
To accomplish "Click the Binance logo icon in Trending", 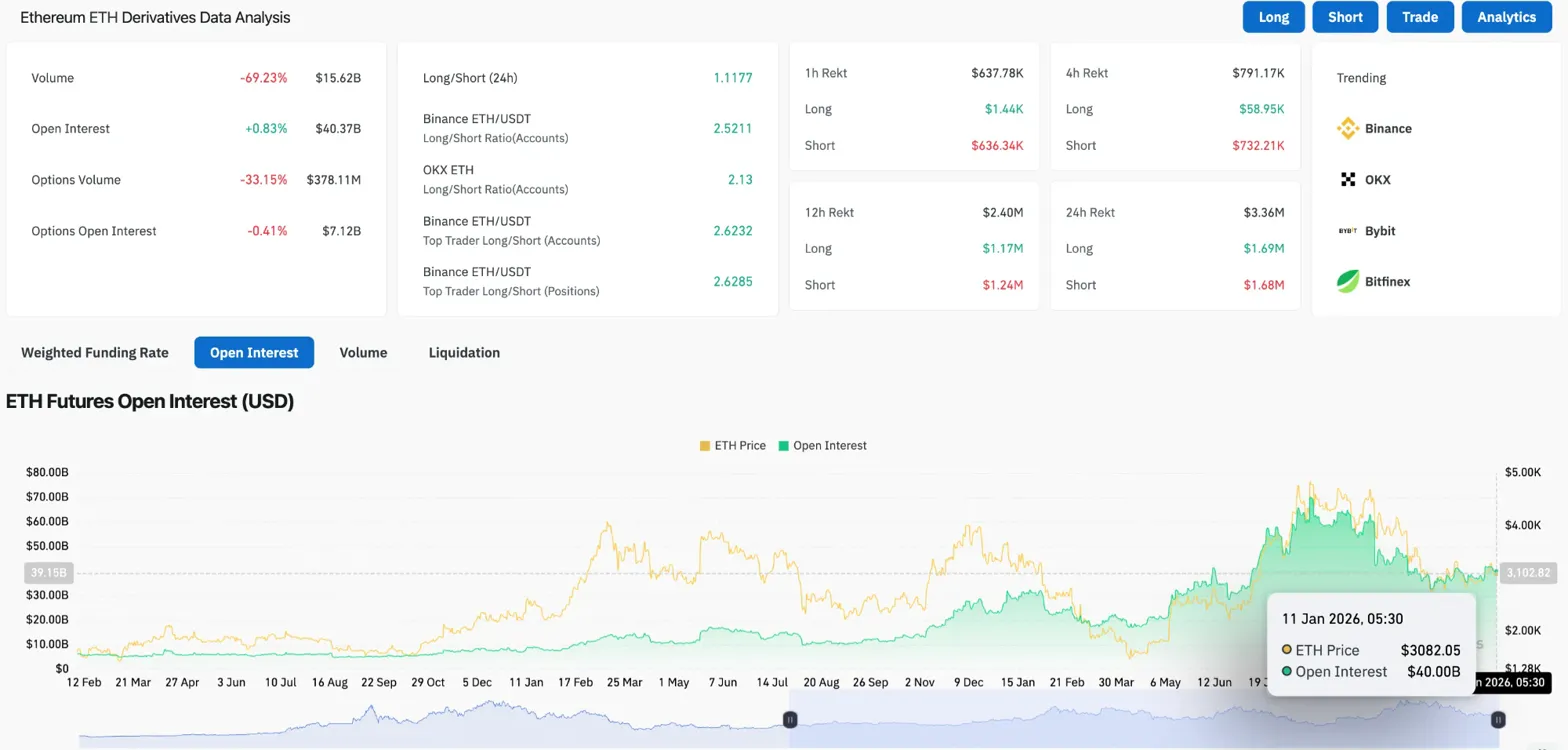I will pyautogui.click(x=1348, y=129).
